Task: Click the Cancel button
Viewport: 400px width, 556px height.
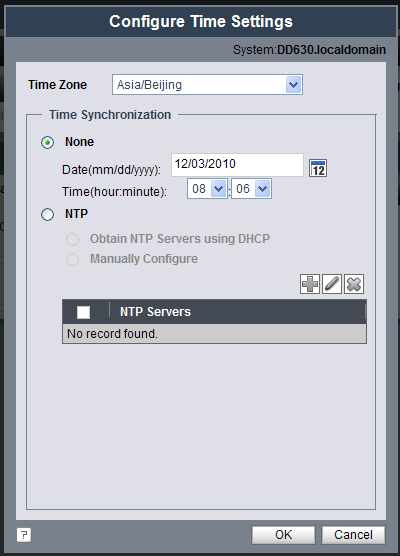Action: coord(353,535)
